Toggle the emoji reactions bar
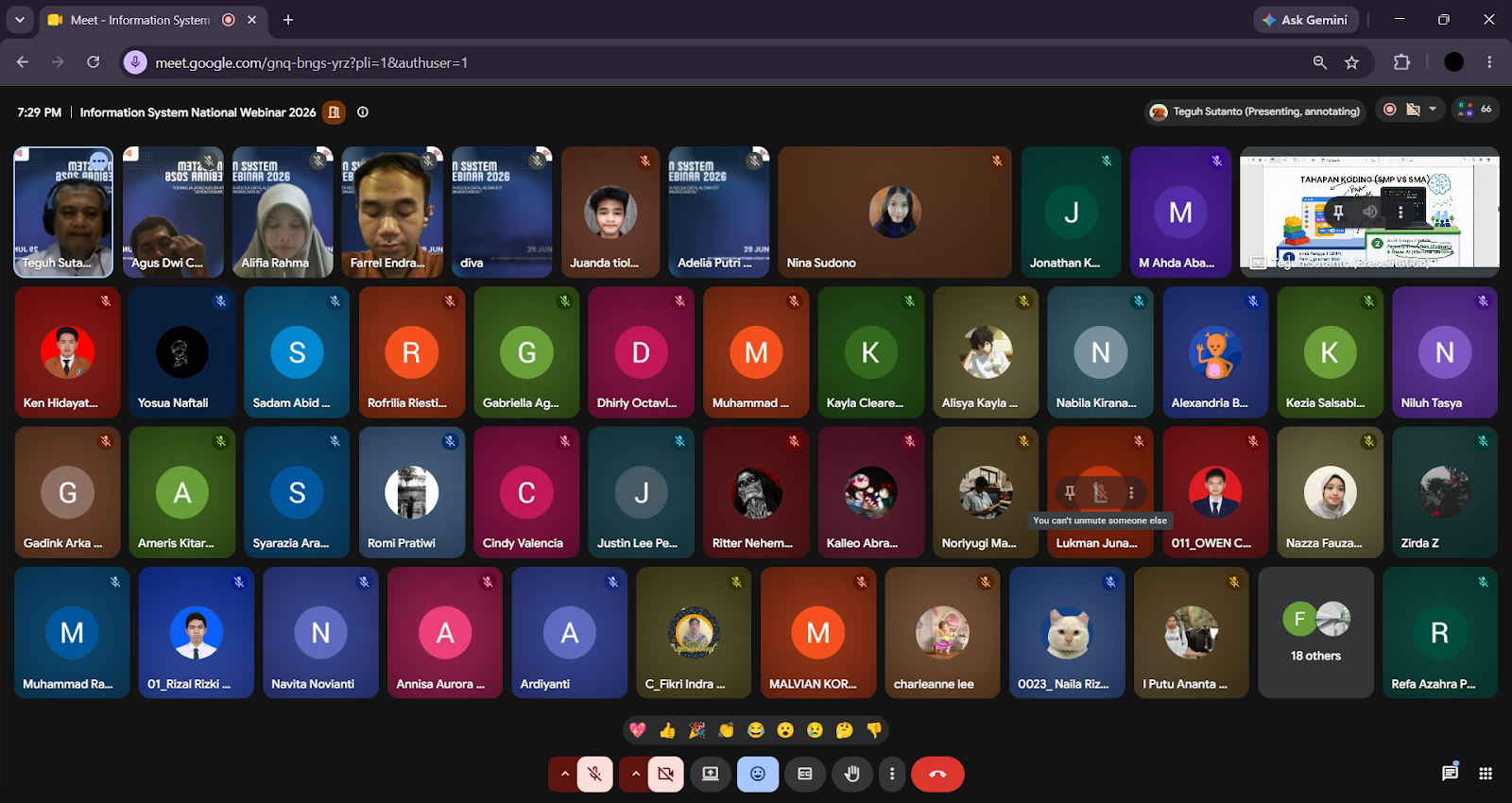This screenshot has height=803, width=1512. pyautogui.click(x=758, y=774)
